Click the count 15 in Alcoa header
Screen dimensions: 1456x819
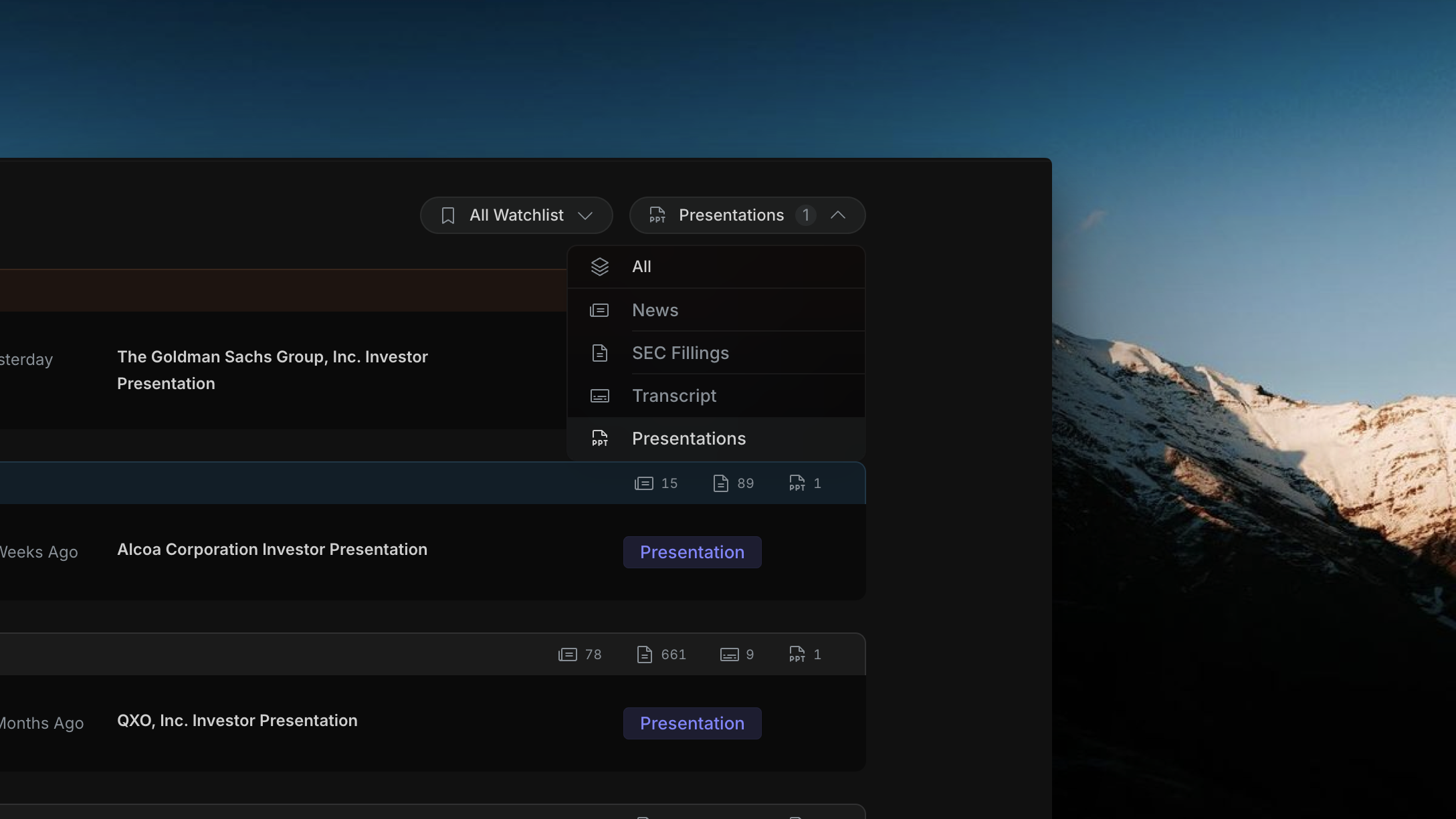pos(669,483)
